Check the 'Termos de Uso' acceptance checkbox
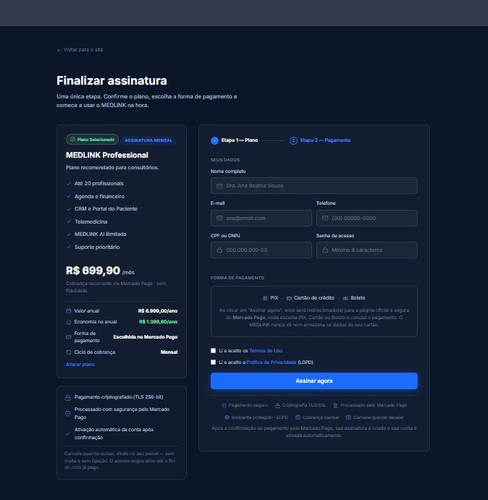Viewport: 488px width, 500px height. click(213, 351)
